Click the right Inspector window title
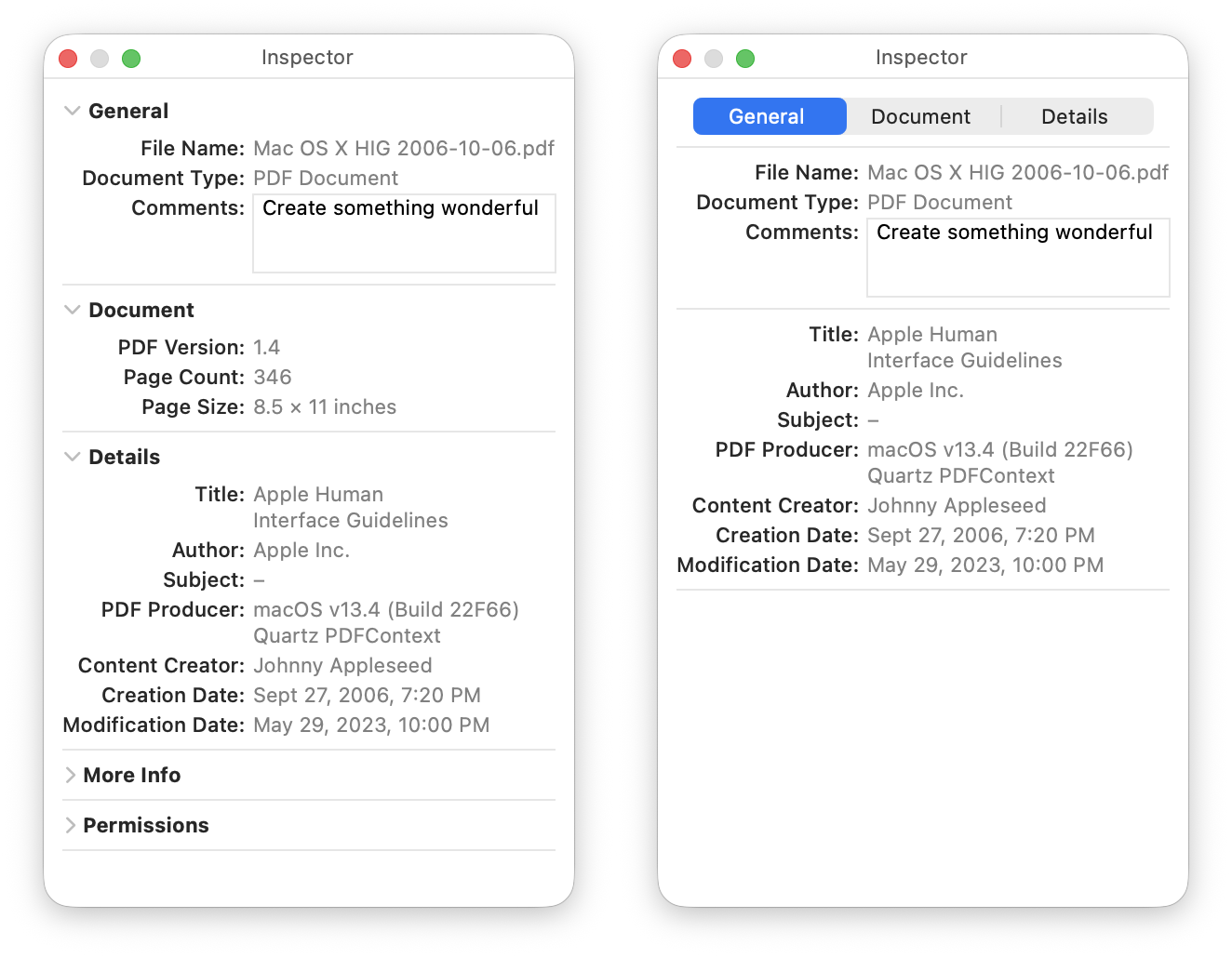The width and height of the screenshot is (1232, 958). 921,58
